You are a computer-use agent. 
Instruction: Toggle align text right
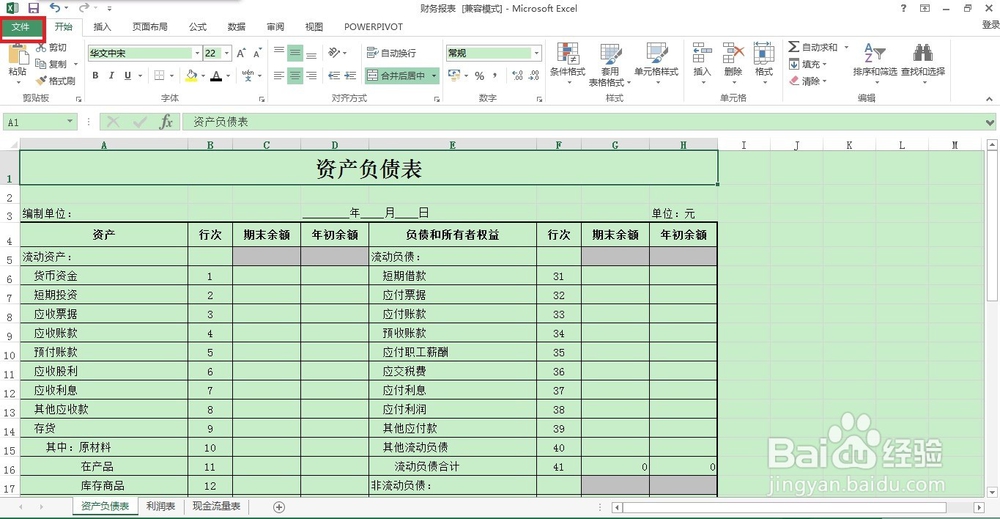point(311,75)
